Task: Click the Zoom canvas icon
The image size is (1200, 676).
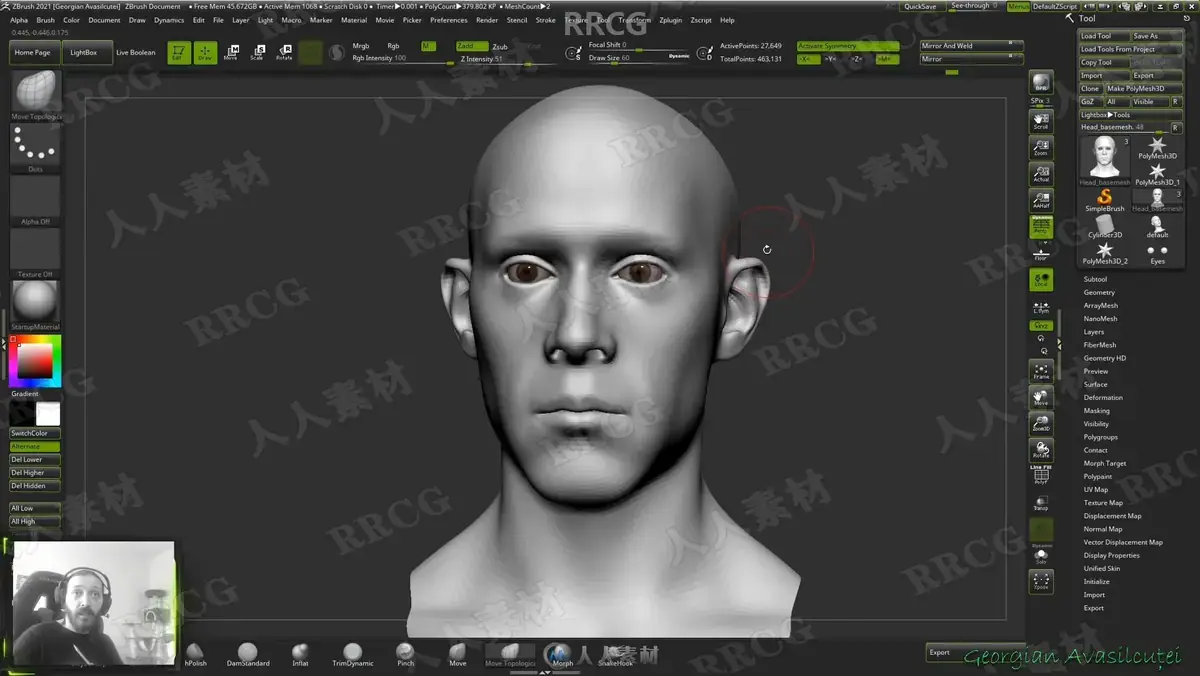Action: [x=1041, y=147]
